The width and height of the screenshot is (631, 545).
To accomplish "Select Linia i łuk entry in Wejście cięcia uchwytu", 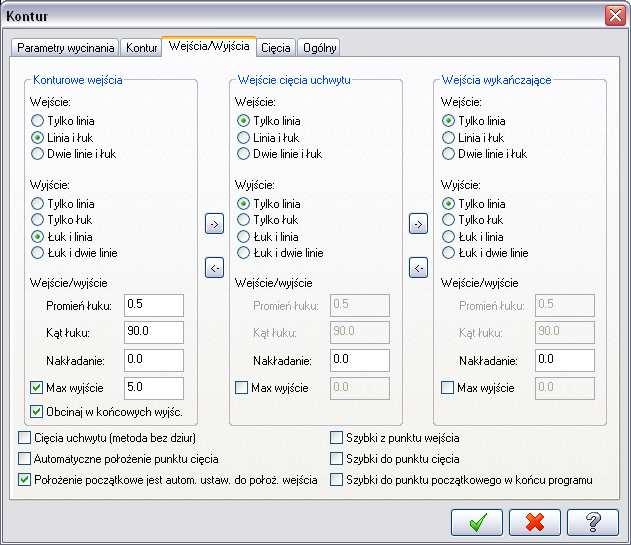I will tap(268, 138).
